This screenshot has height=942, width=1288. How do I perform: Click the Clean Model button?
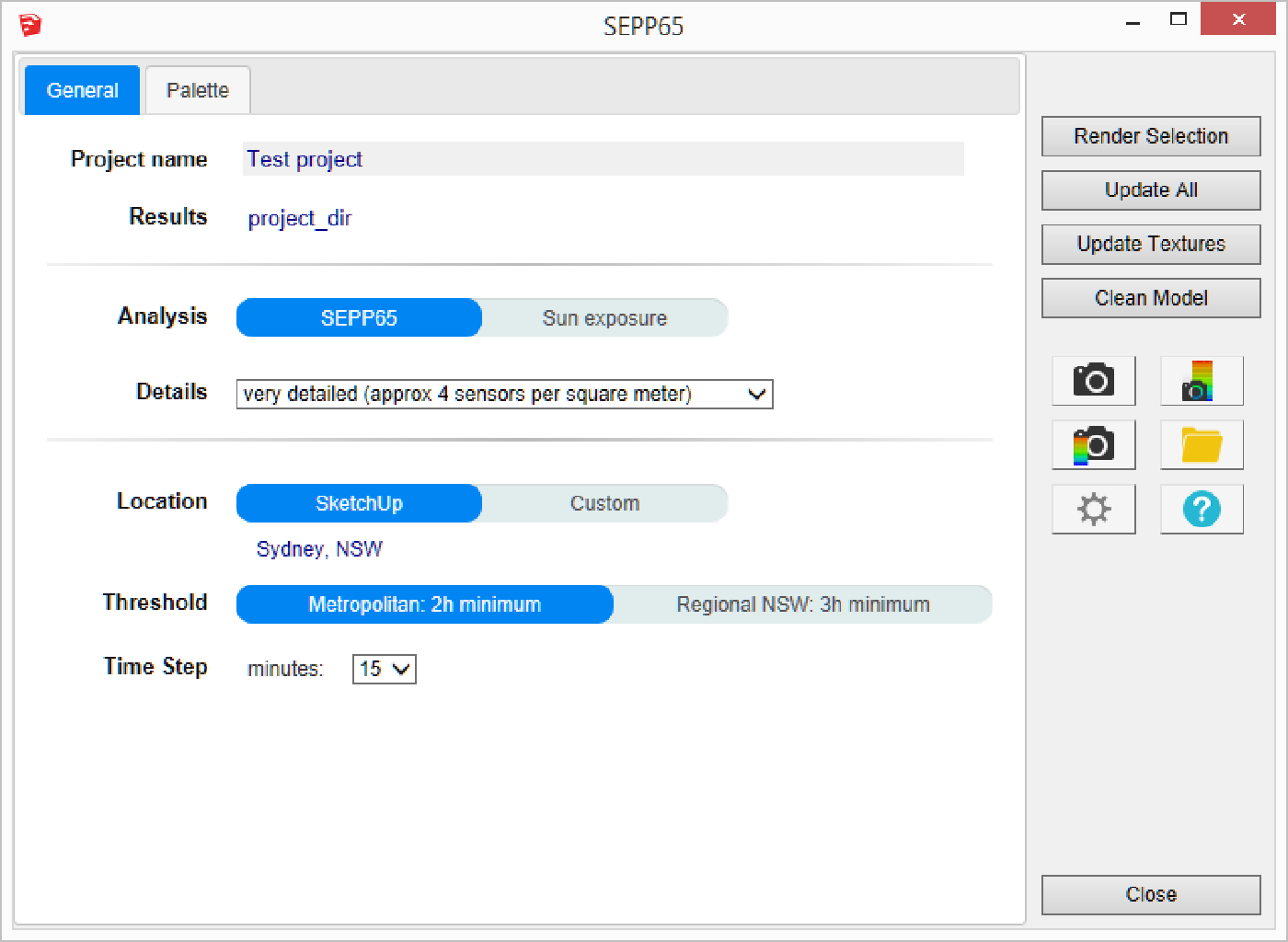coord(1151,298)
